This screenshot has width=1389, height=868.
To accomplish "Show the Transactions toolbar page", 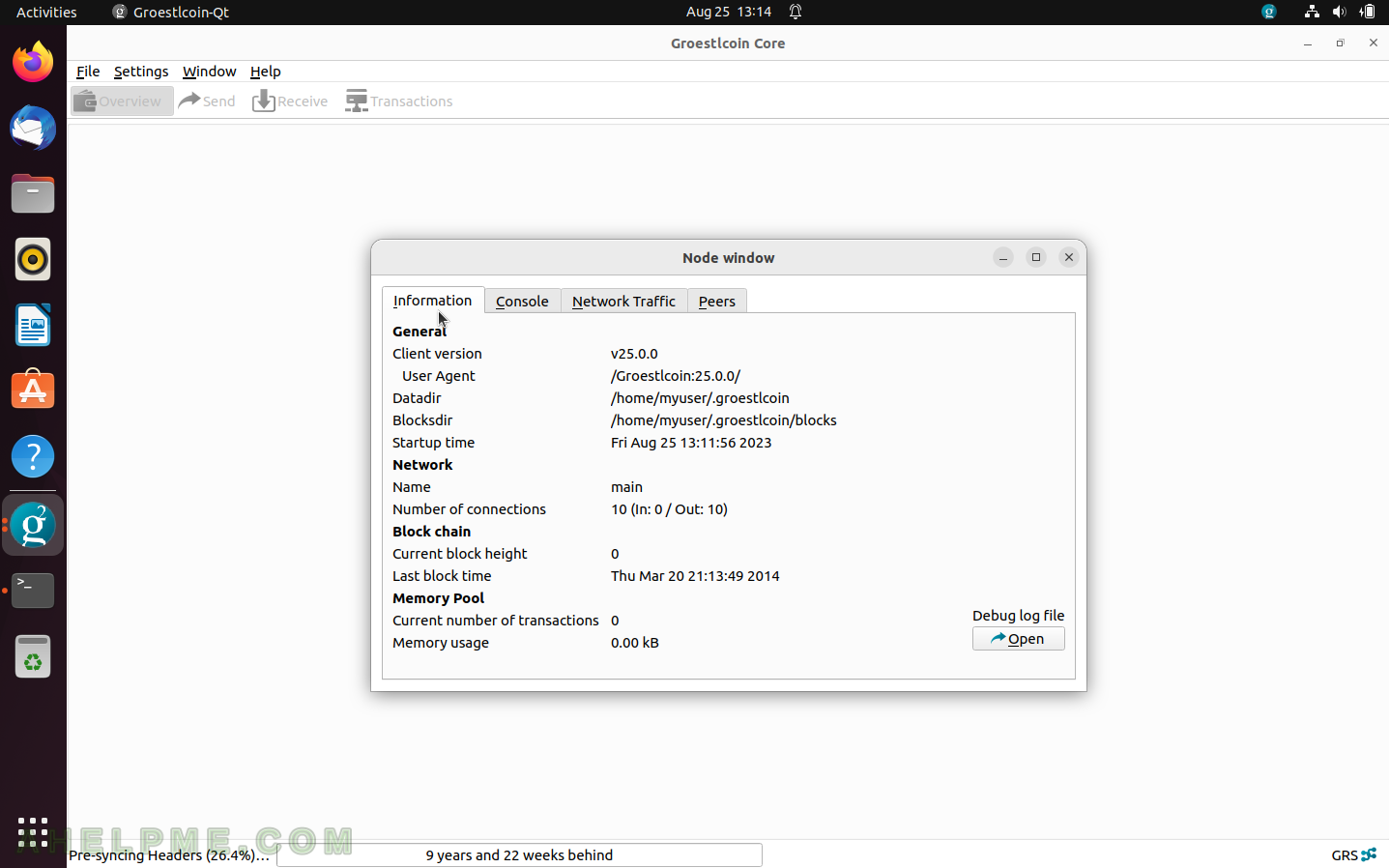I will [x=399, y=101].
